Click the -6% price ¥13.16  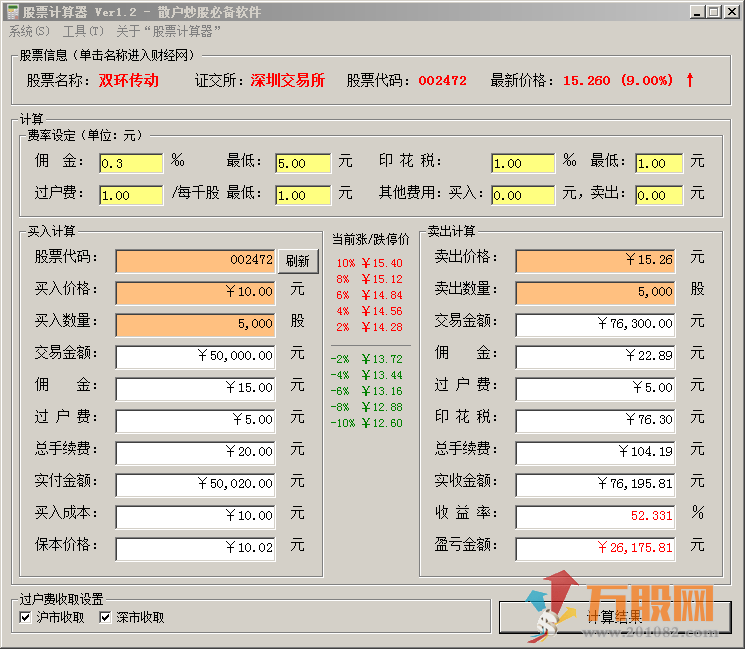(382, 391)
